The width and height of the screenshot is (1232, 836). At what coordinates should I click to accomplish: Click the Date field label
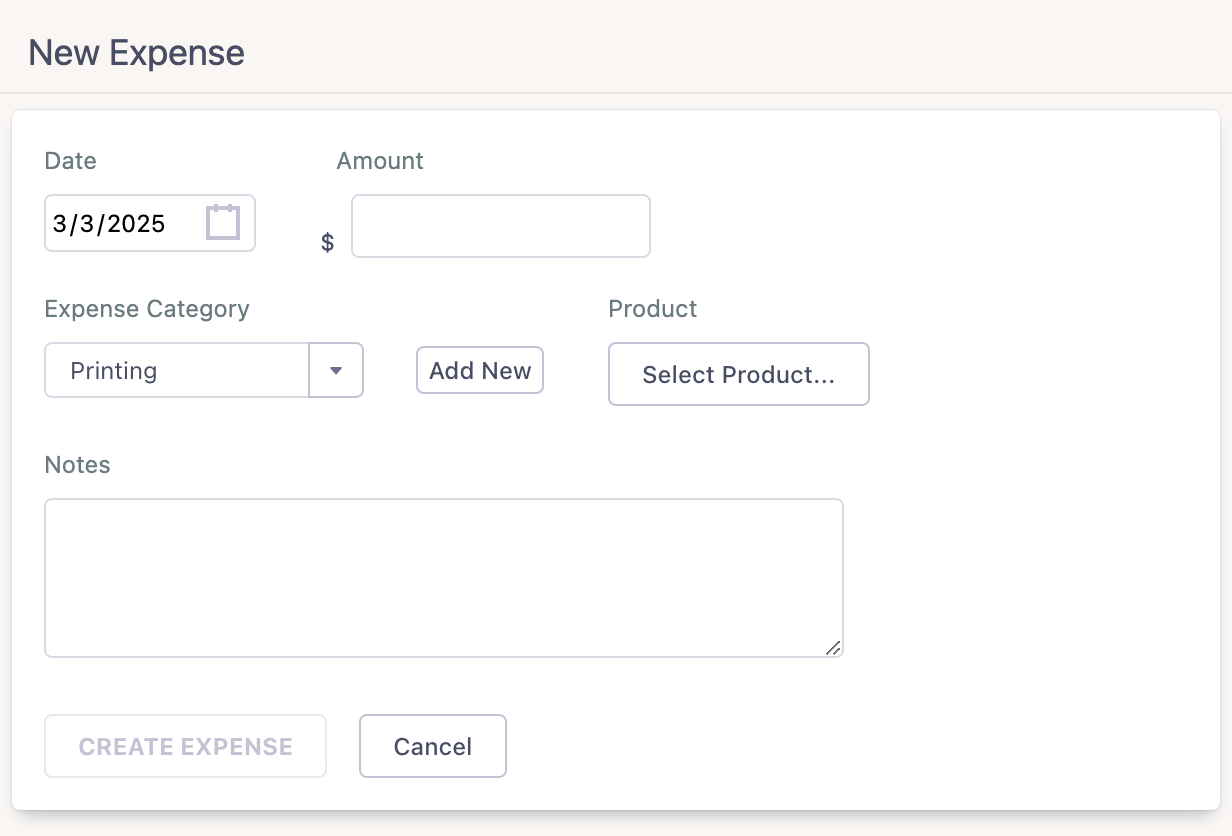[71, 161]
